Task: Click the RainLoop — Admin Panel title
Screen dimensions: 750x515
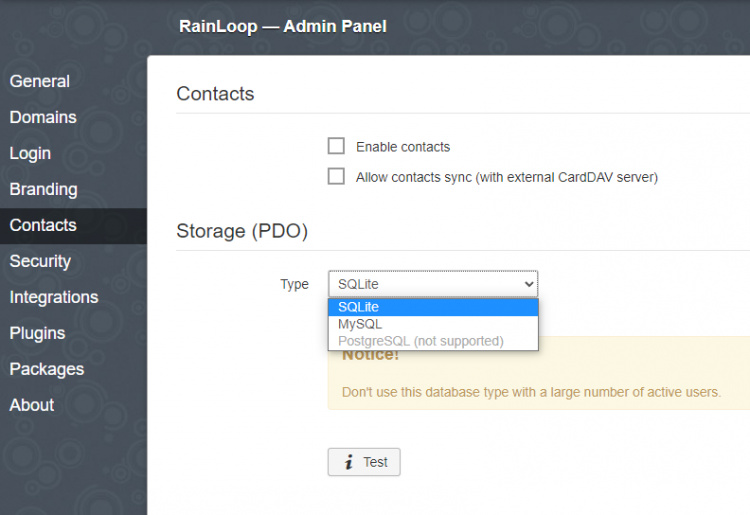Action: pos(283,26)
